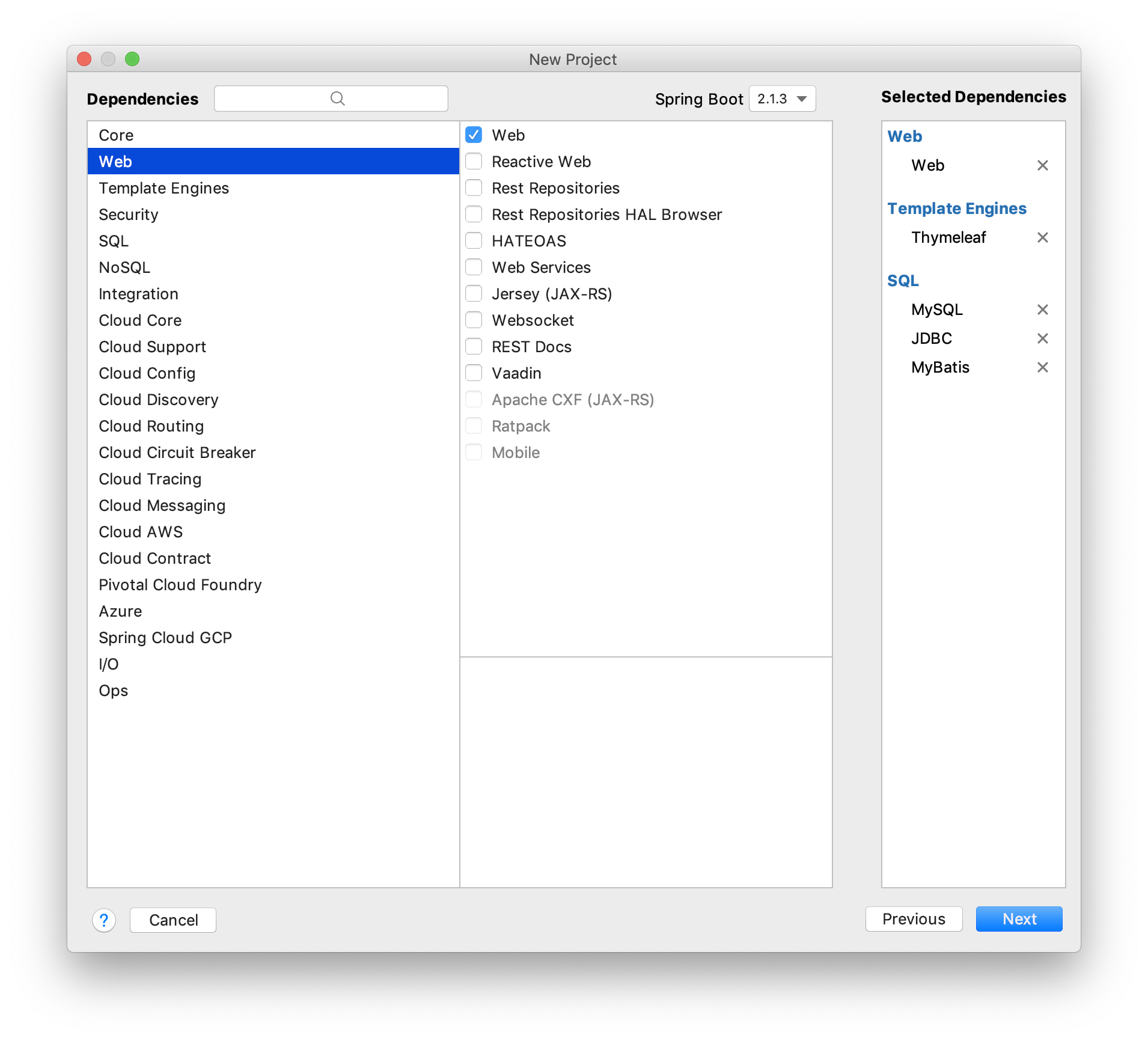Image resolution: width=1148 pixels, height=1041 pixels.
Task: Choose the Cloud Routing category
Action: (x=273, y=426)
